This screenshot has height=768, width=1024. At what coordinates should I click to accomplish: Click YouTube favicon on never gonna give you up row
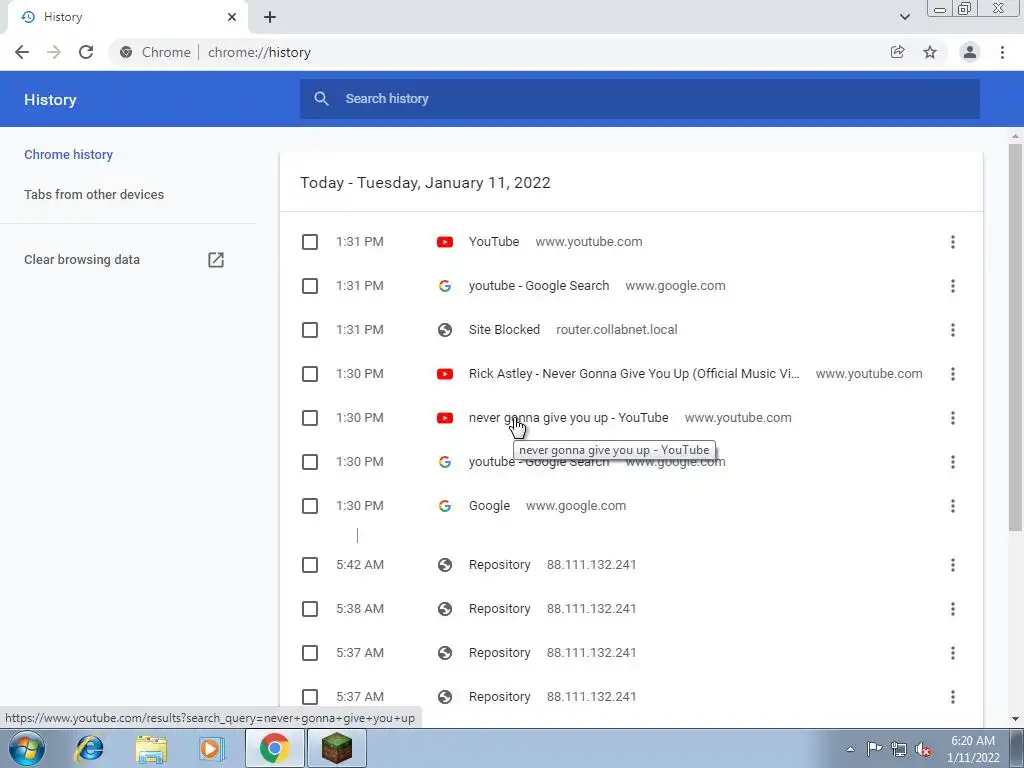[445, 418]
